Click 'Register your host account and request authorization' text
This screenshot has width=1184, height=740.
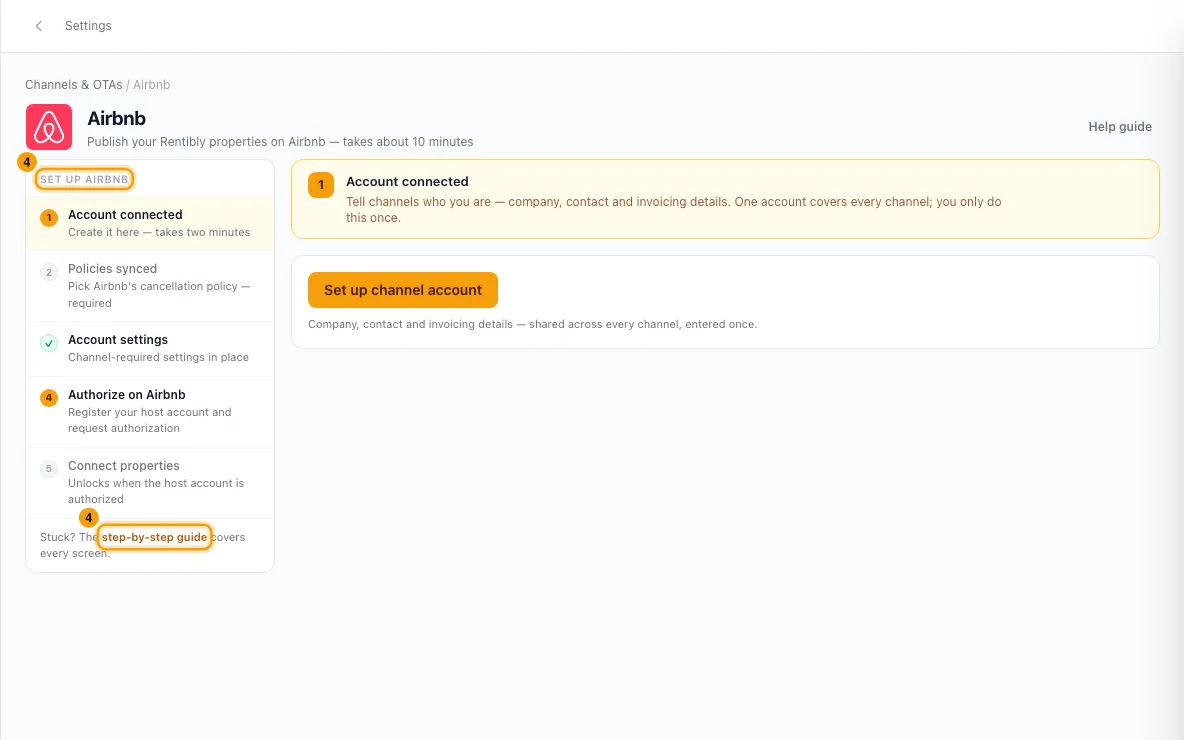tap(150, 420)
